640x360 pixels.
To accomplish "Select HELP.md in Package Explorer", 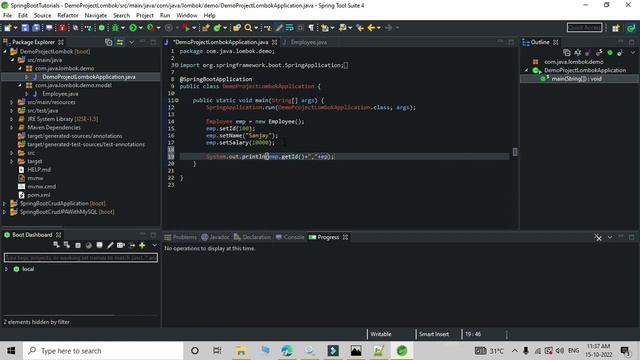I will [x=39, y=169].
